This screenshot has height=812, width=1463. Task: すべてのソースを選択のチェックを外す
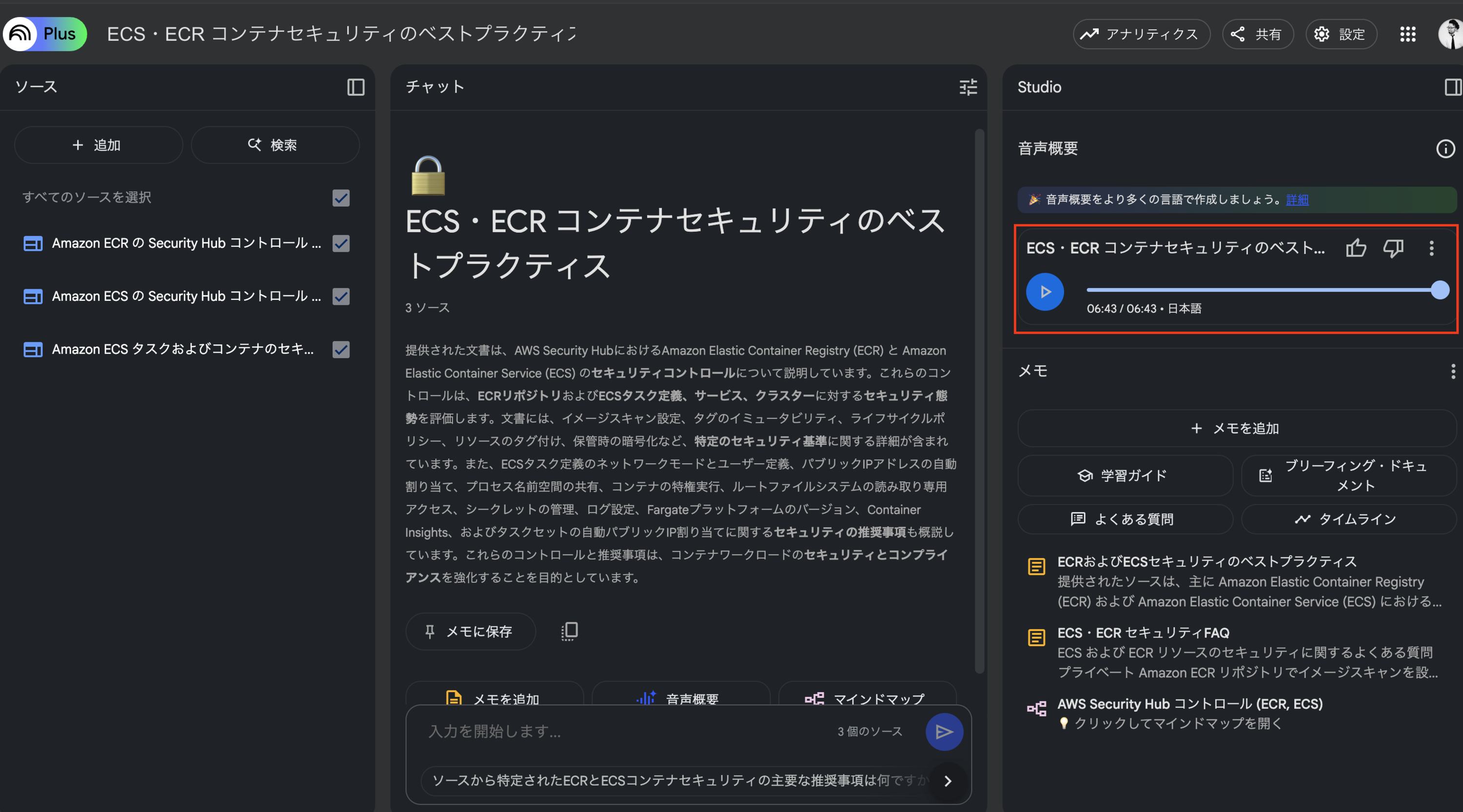(x=341, y=198)
